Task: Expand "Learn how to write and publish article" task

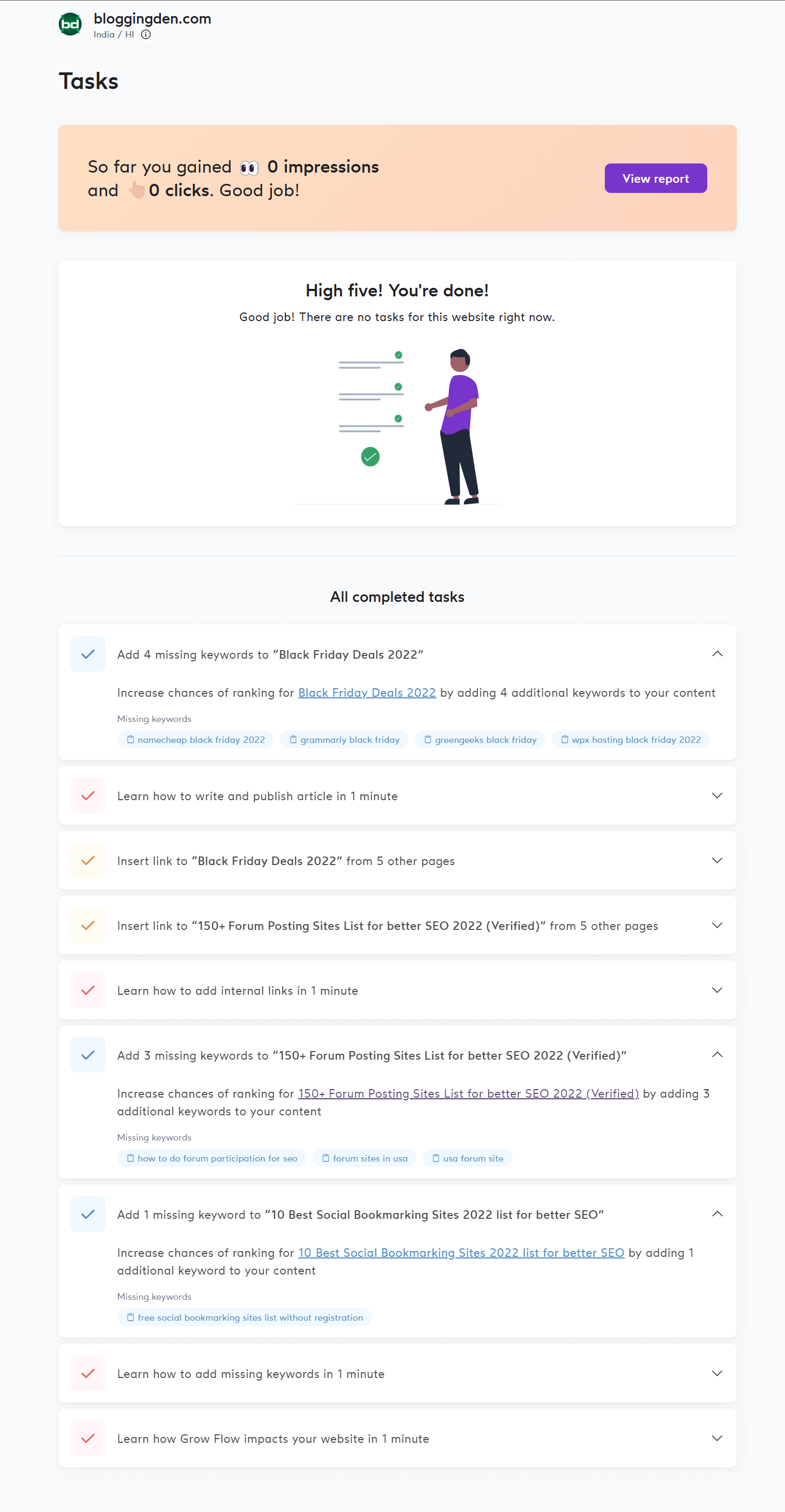Action: pyautogui.click(x=717, y=796)
